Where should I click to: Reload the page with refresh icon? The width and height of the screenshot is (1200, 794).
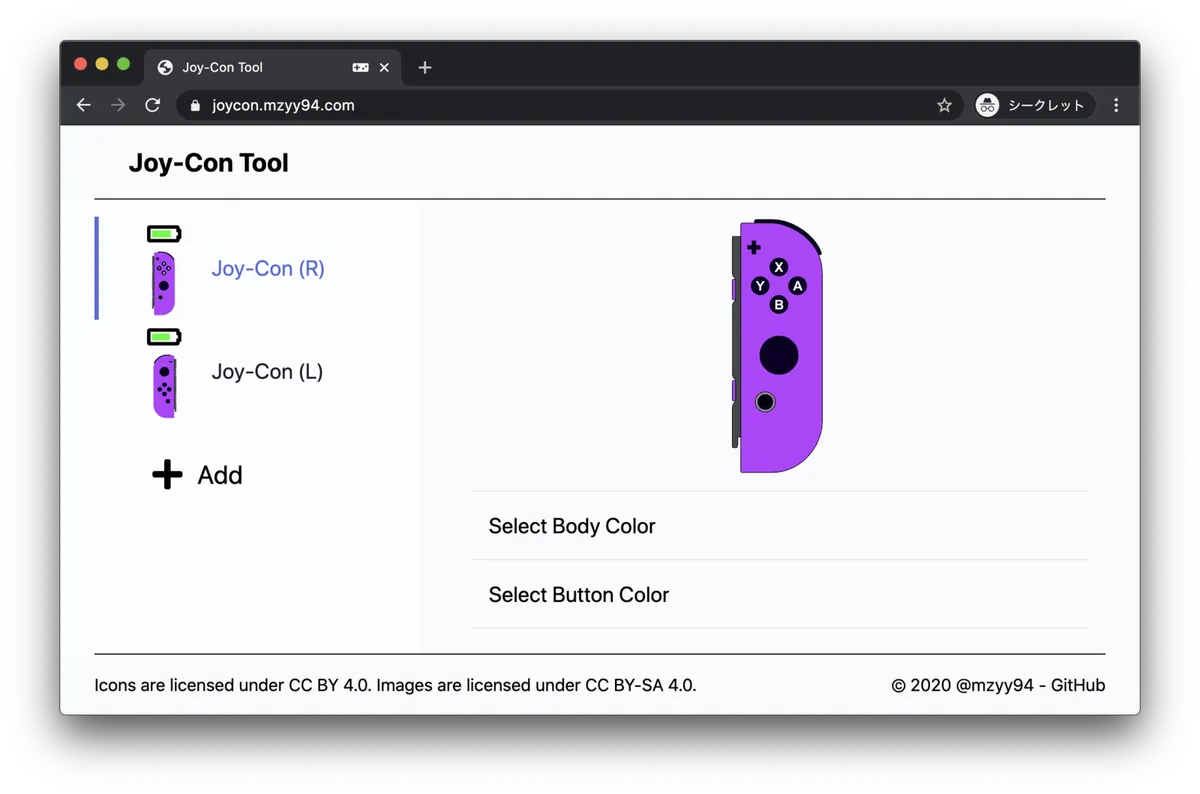pyautogui.click(x=152, y=105)
